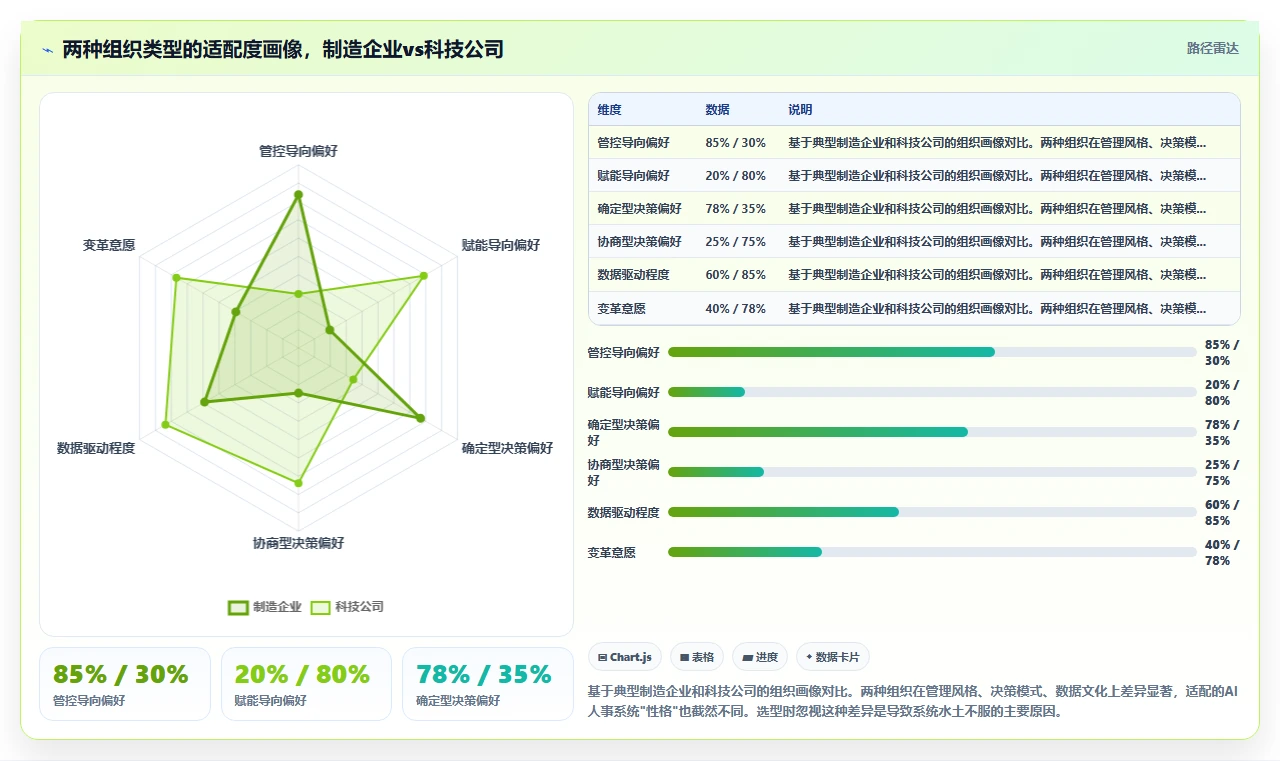
Task: Click radar axis label 变革意愿
Action: 109,244
